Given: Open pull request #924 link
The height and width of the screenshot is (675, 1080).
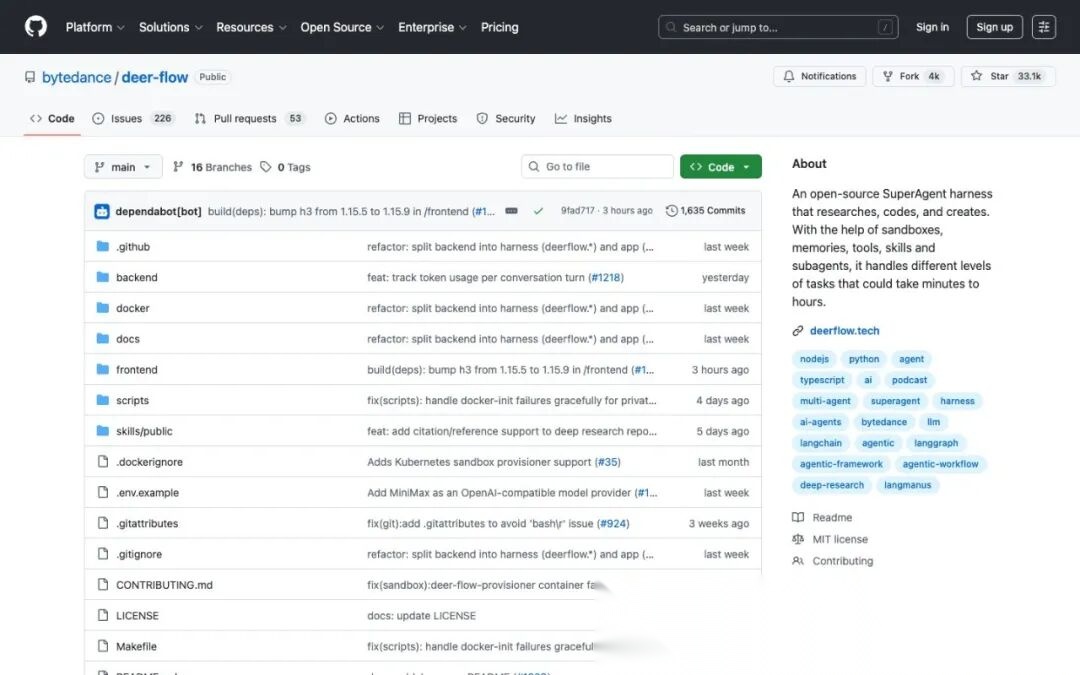Looking at the screenshot, I should pyautogui.click(x=613, y=523).
